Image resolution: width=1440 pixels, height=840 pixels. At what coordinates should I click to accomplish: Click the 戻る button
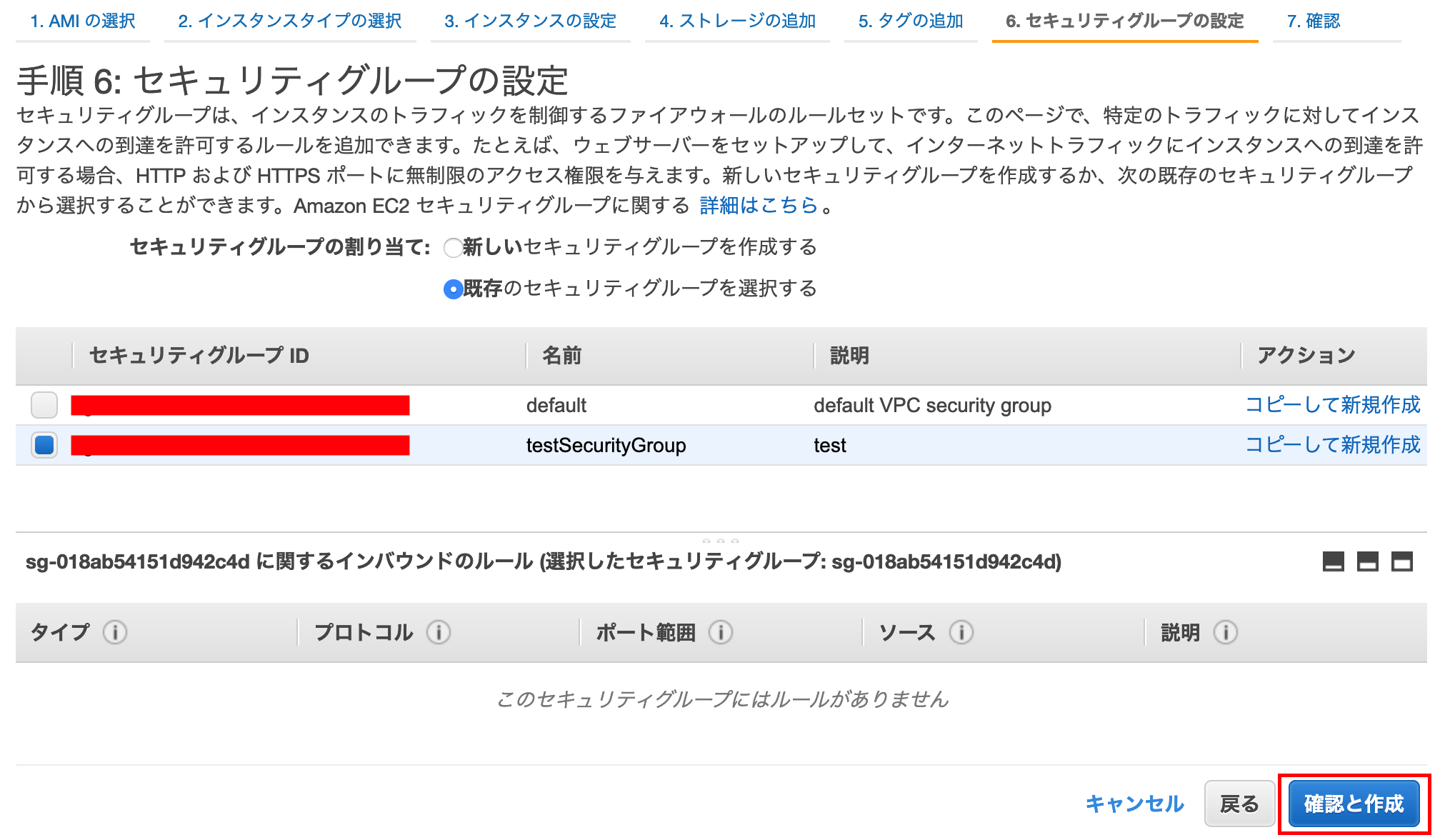[1239, 804]
